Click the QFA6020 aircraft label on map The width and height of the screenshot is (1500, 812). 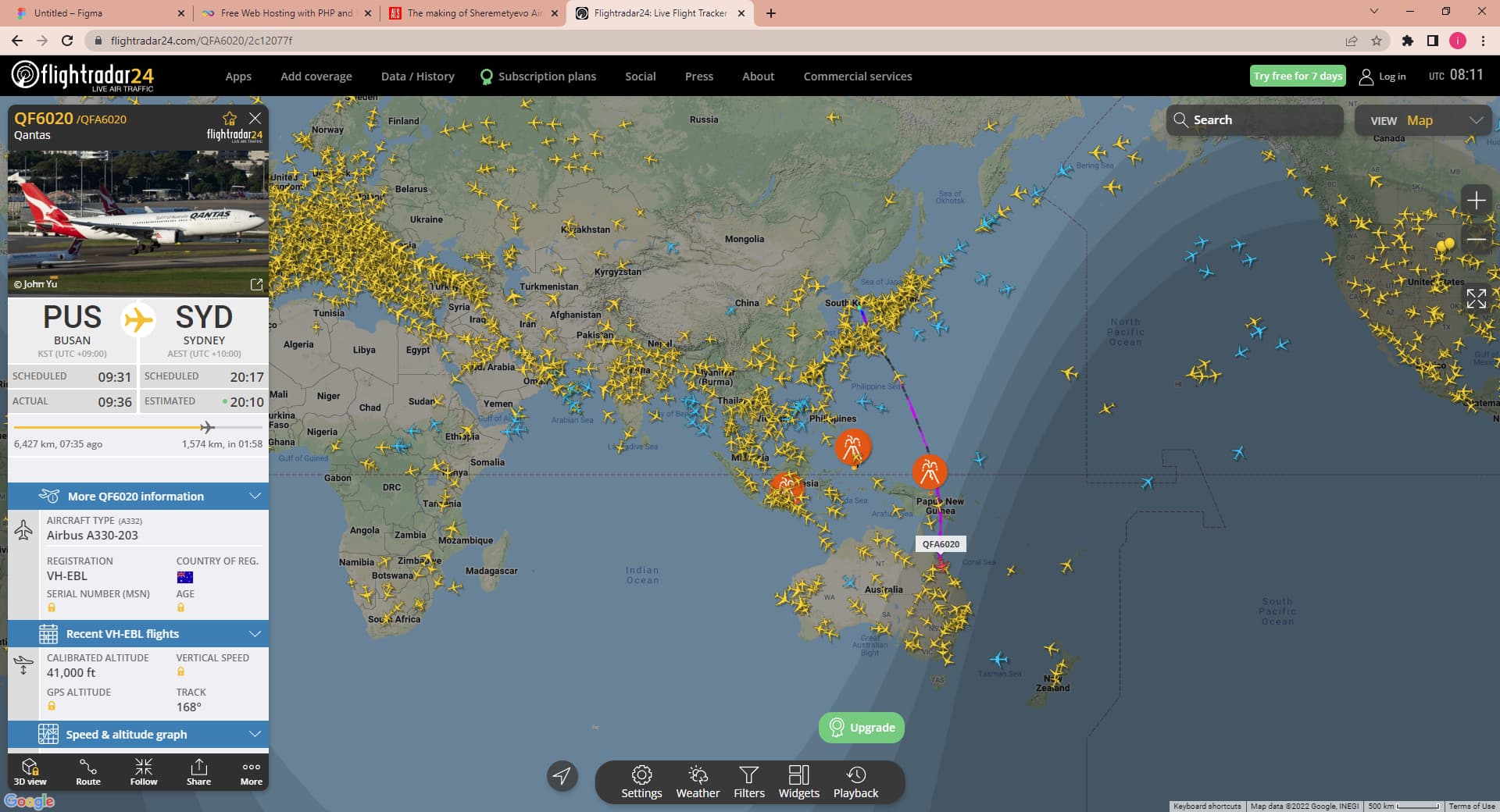click(x=941, y=544)
